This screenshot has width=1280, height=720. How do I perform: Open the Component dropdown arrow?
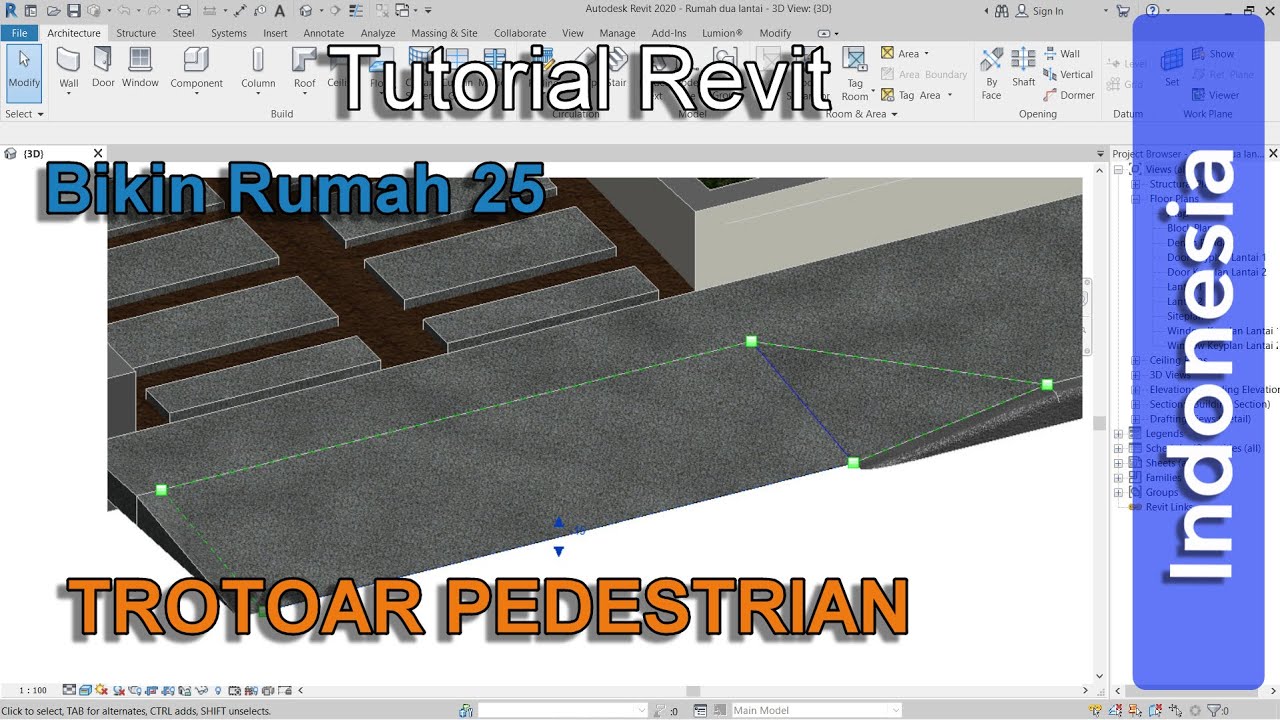pos(196,95)
